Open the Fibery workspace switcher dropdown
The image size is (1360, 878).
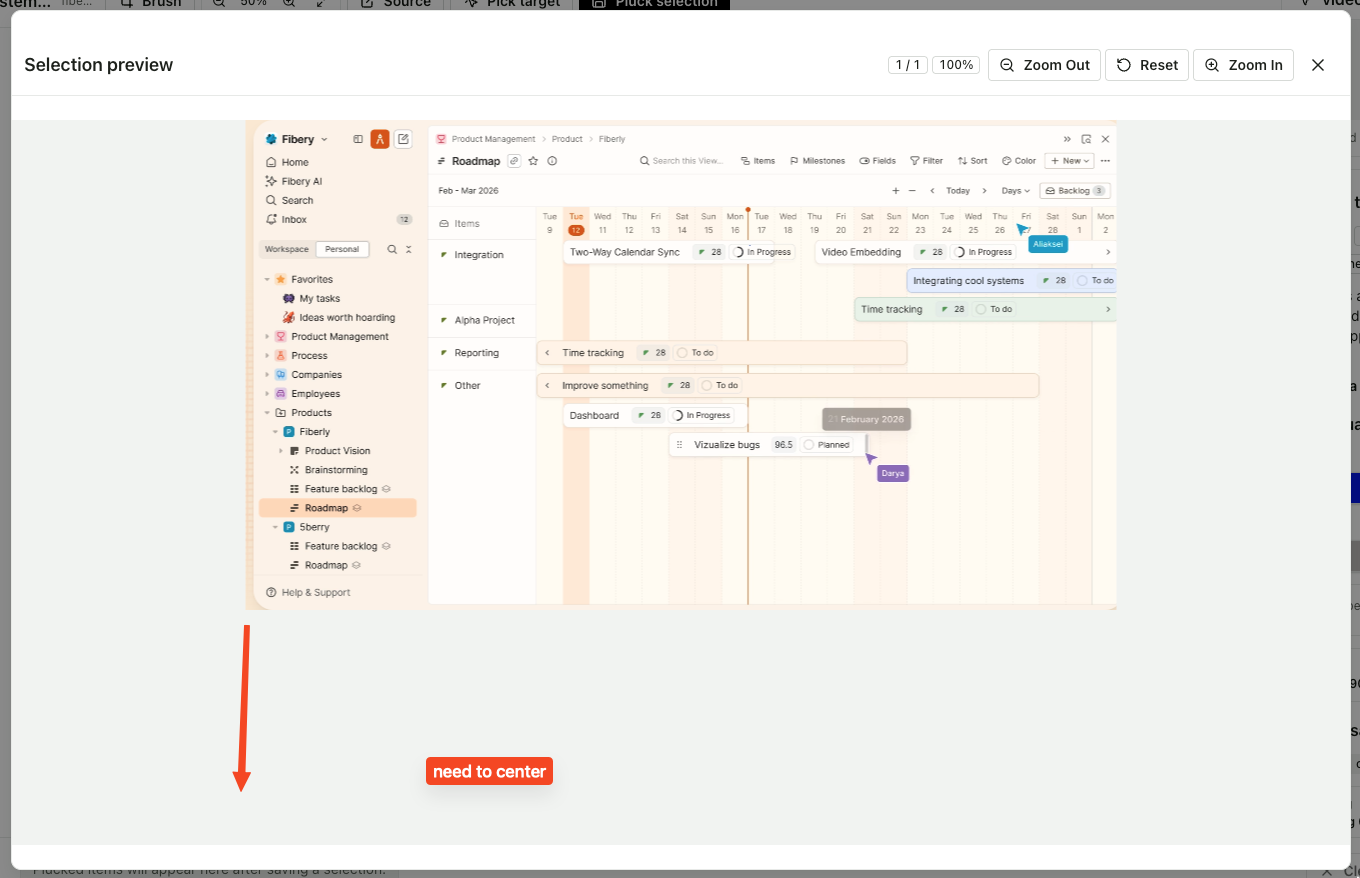pos(297,139)
